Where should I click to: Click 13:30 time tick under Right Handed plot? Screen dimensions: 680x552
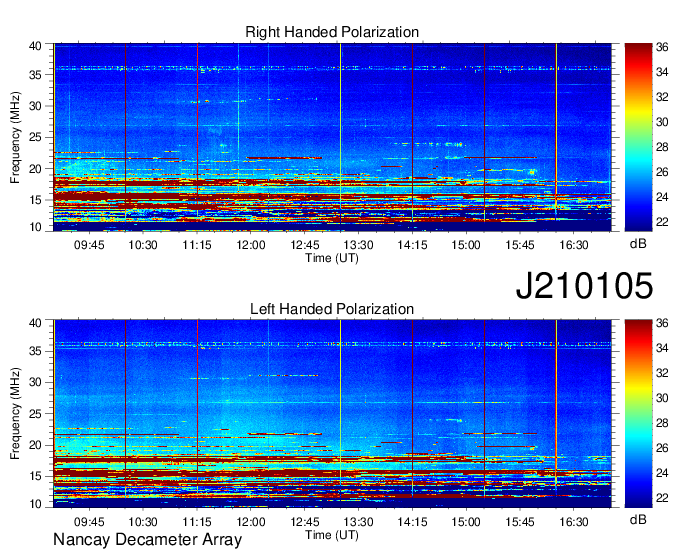coord(359,245)
